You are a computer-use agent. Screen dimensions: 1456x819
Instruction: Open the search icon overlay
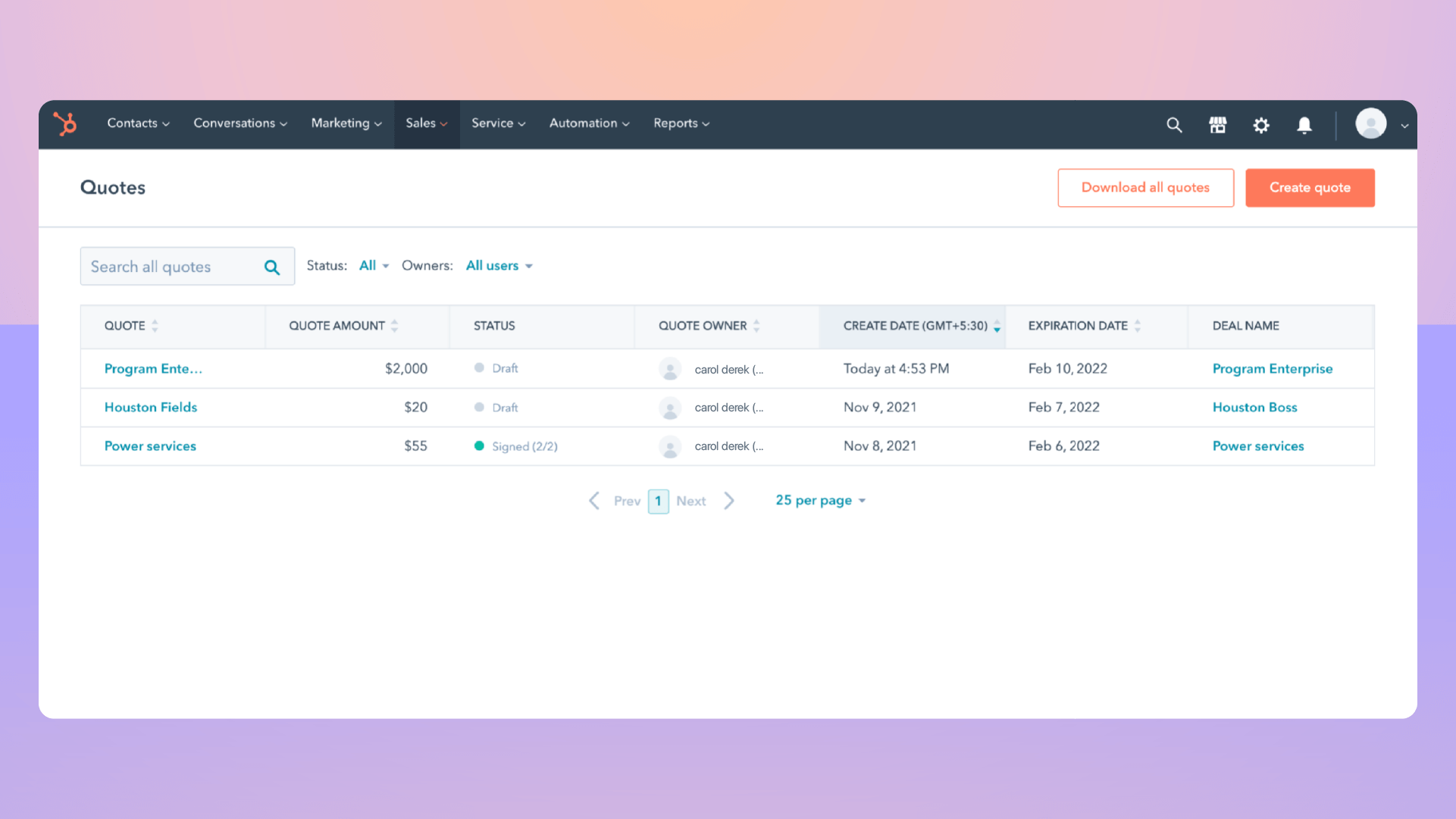pyautogui.click(x=1175, y=124)
